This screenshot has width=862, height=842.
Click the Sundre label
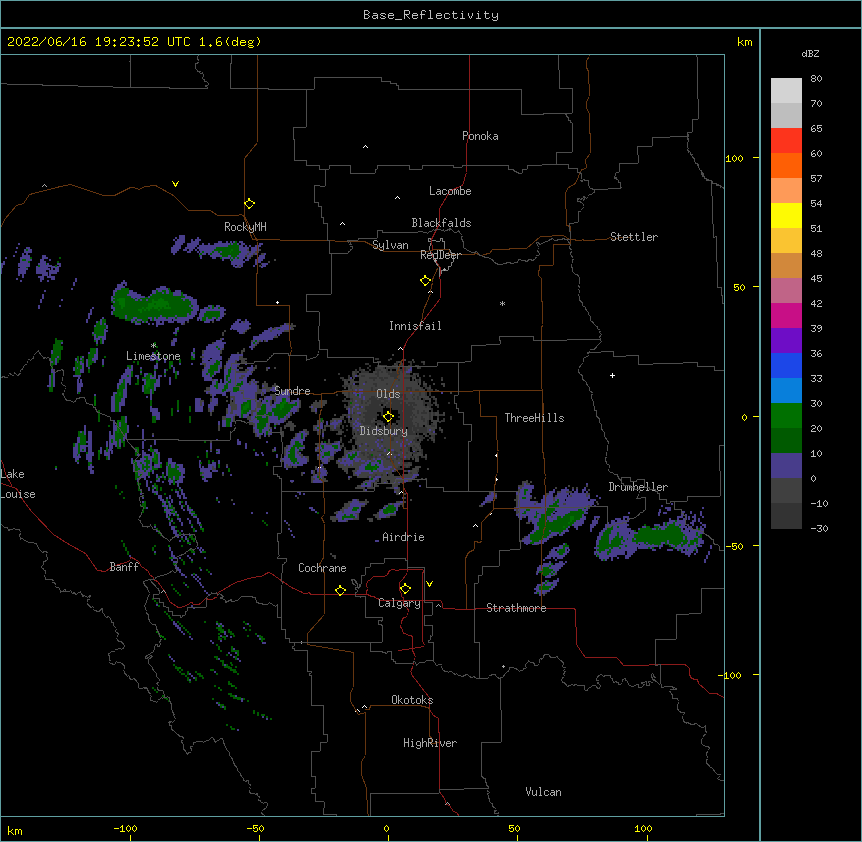click(292, 391)
